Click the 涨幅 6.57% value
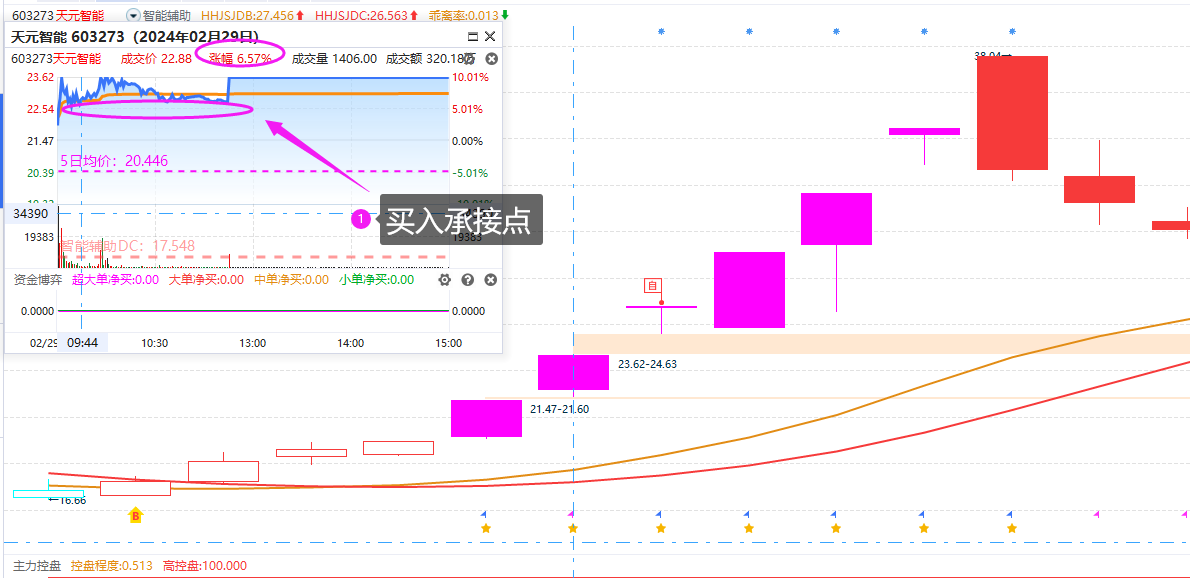This screenshot has width=1190, height=578. point(240,58)
